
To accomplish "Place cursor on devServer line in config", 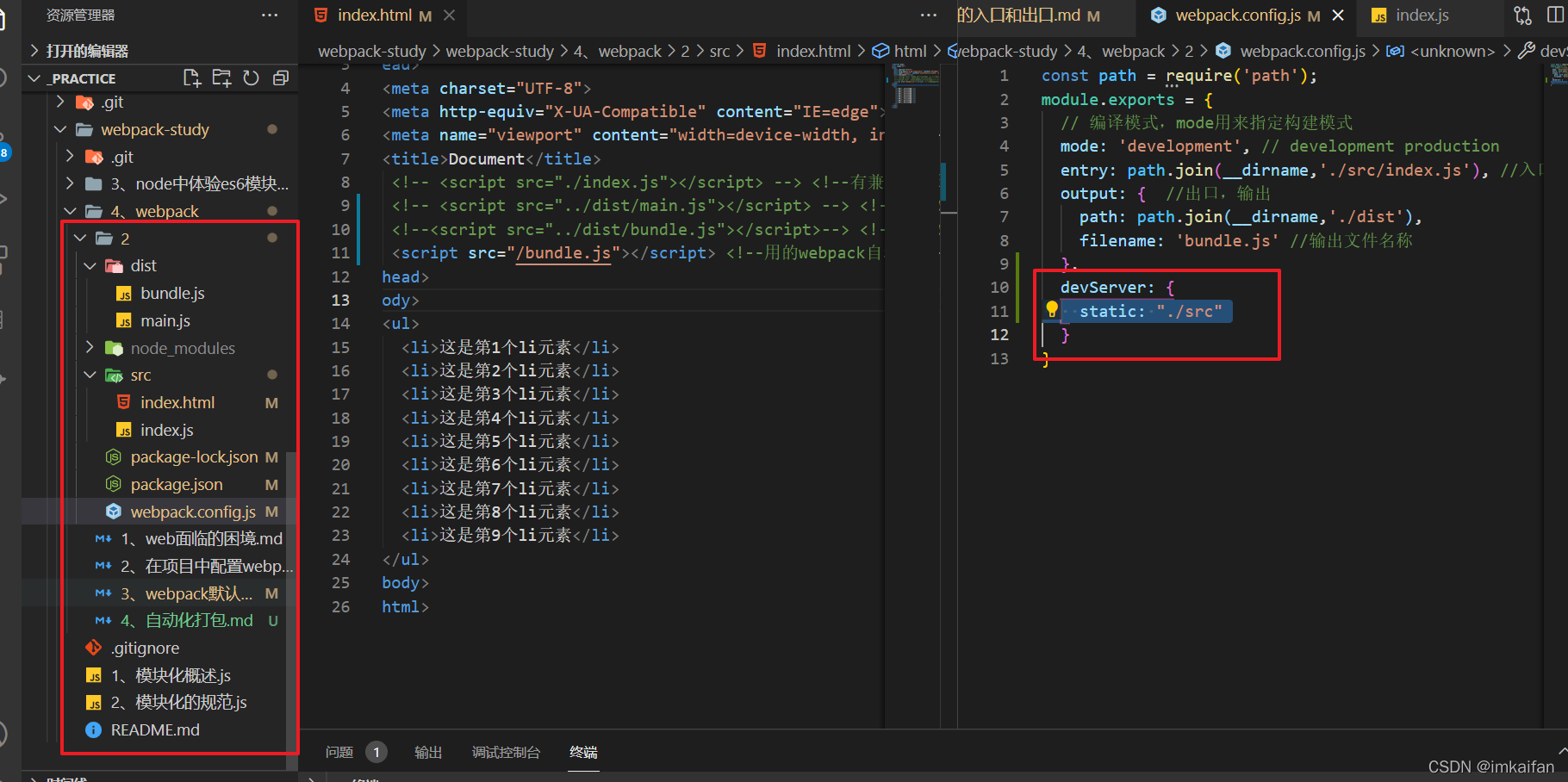I will 1117,288.
